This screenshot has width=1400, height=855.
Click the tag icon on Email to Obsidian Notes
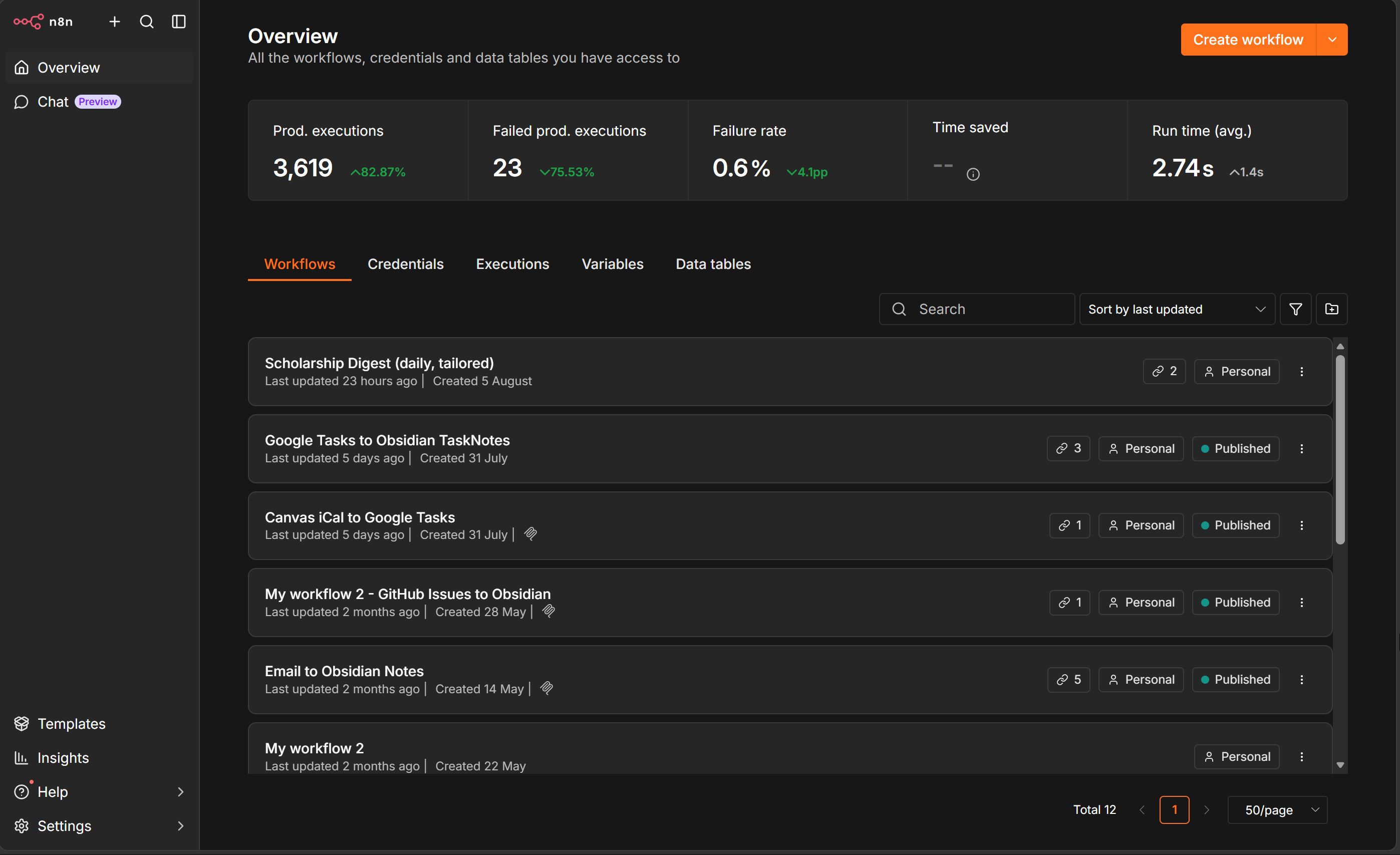click(546, 689)
